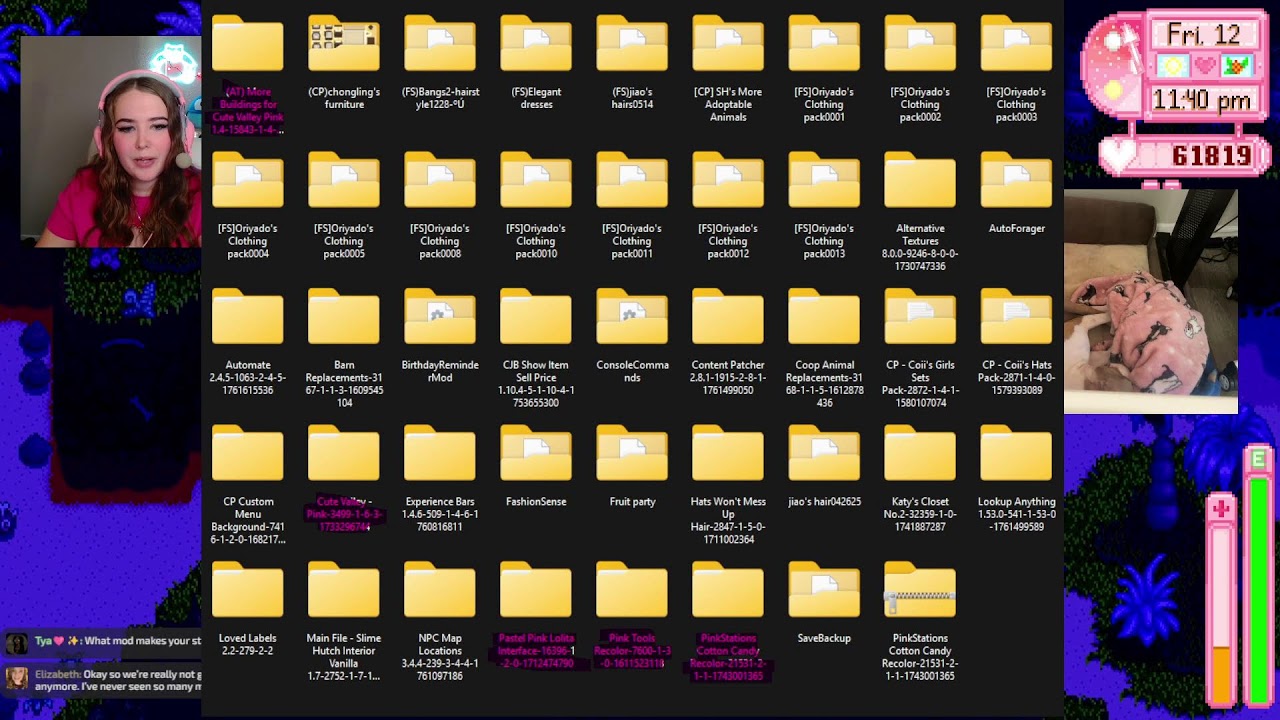1280x720 pixels.
Task: Open the Barn Replacements folder
Action: tap(344, 317)
